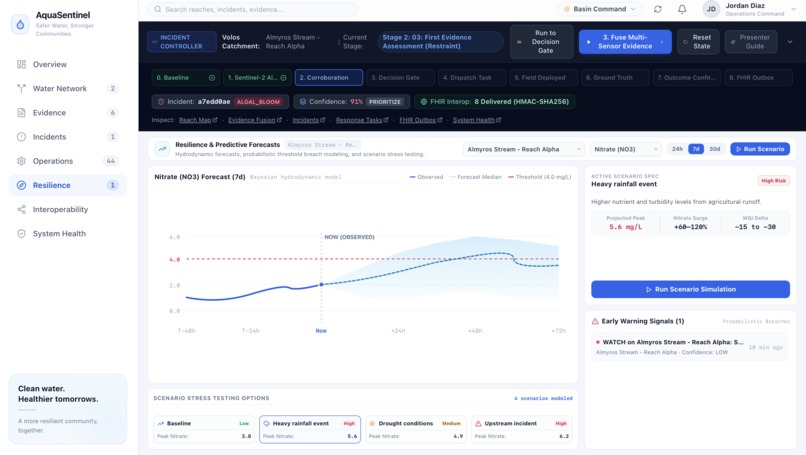
Task: Click the AquaSentinel water drop logo
Action: pos(20,24)
